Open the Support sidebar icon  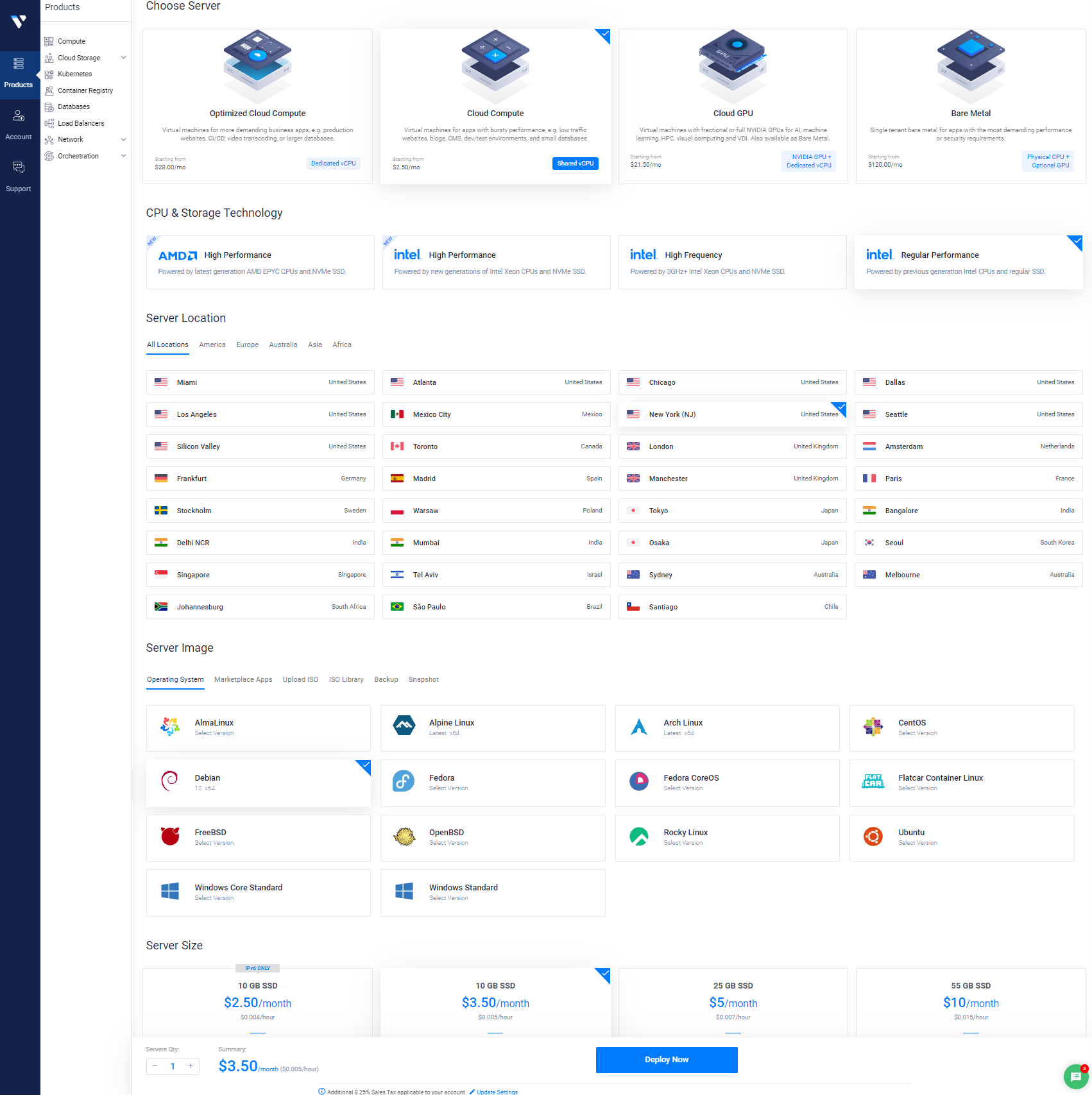pos(19,168)
